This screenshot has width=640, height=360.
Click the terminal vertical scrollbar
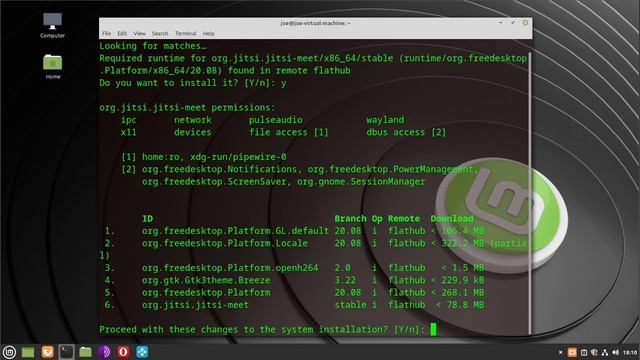pos(530,192)
